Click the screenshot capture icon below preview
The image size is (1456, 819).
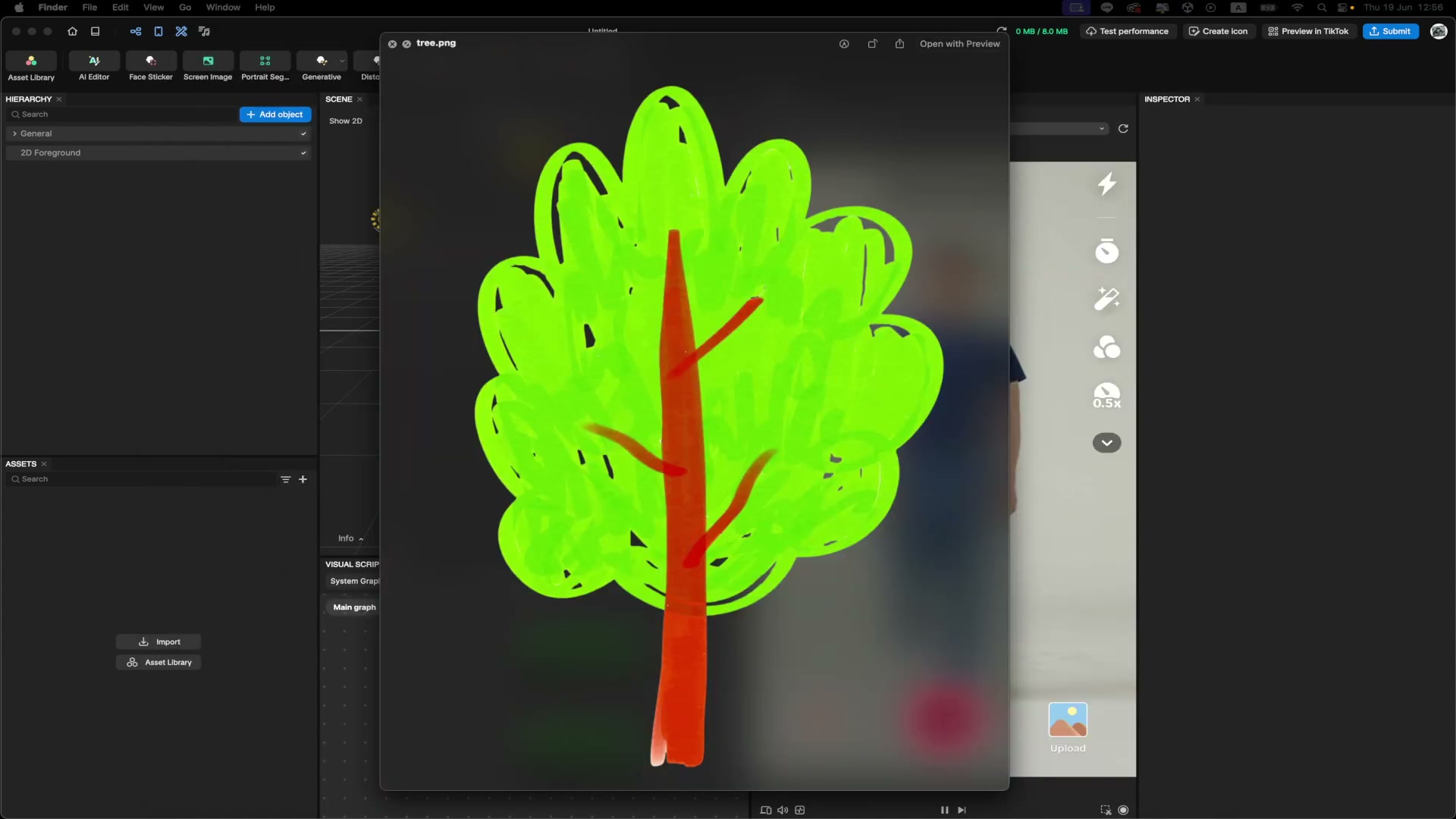[1106, 811]
